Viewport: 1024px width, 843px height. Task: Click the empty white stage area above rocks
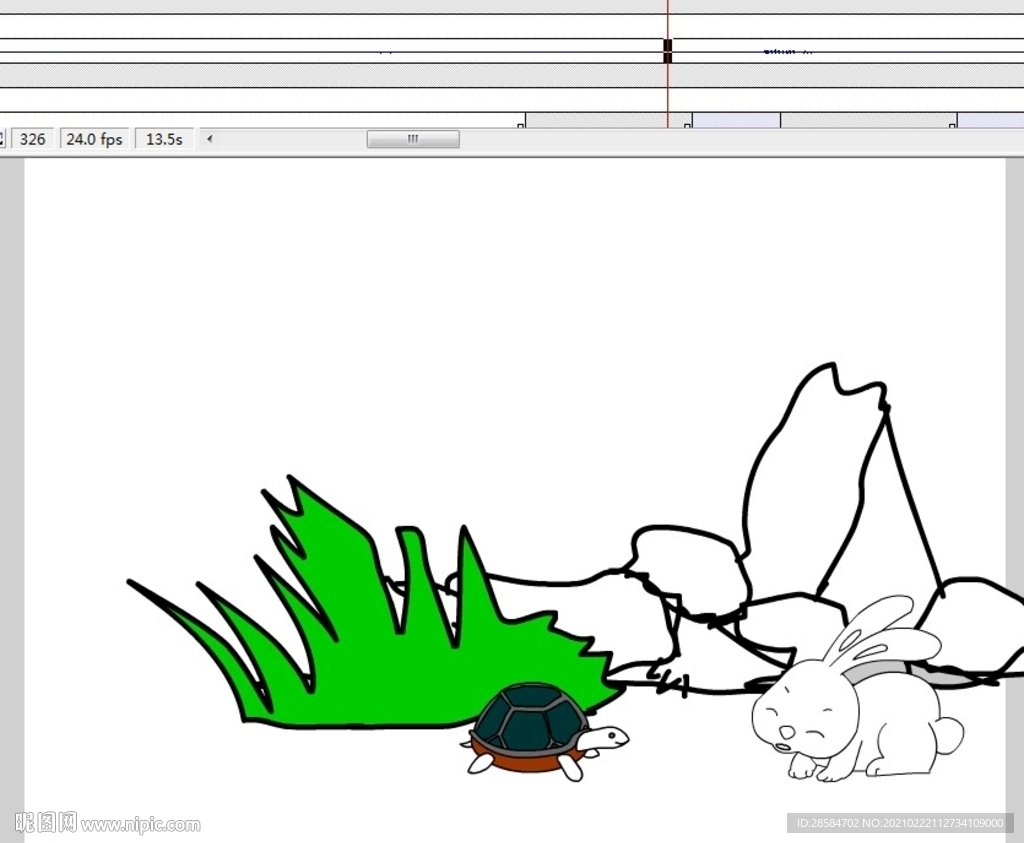pos(500,300)
